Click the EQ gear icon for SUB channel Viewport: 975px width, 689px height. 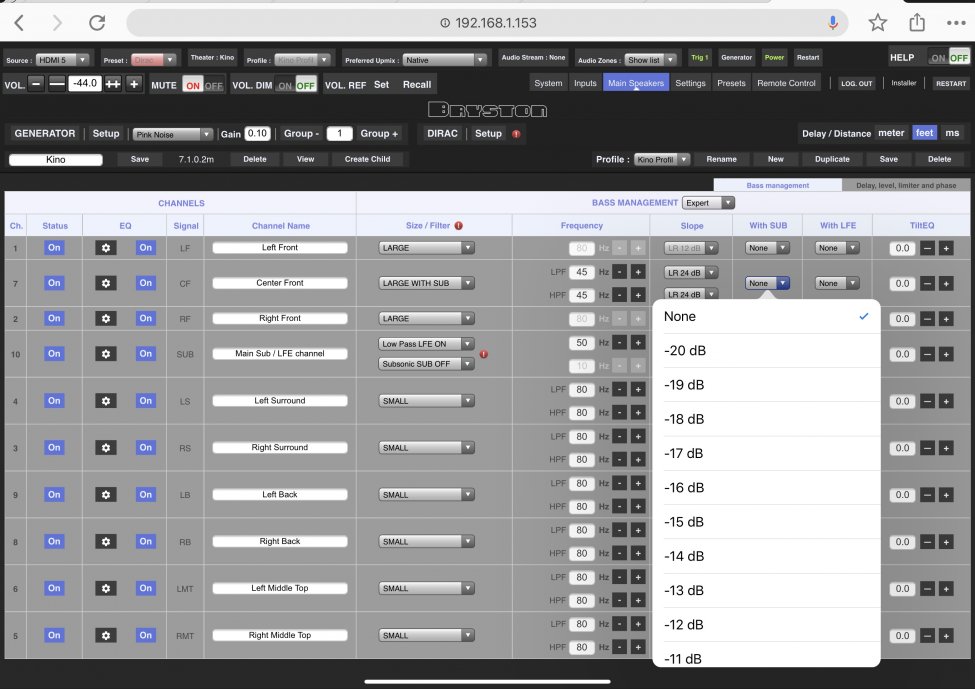[105, 354]
